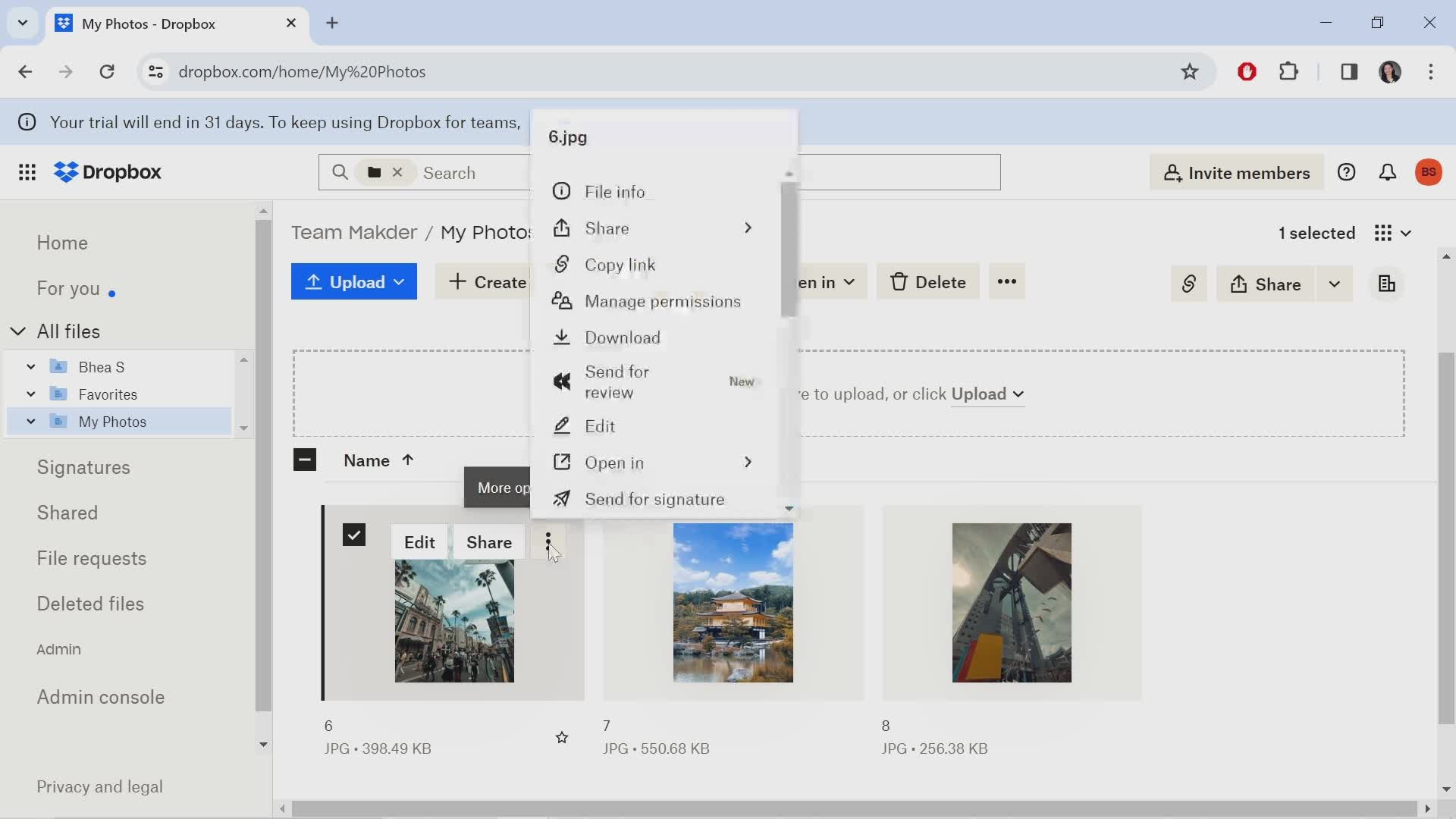Viewport: 1456px width, 819px height.
Task: Open the Share split-button arrow
Action: tap(1334, 284)
